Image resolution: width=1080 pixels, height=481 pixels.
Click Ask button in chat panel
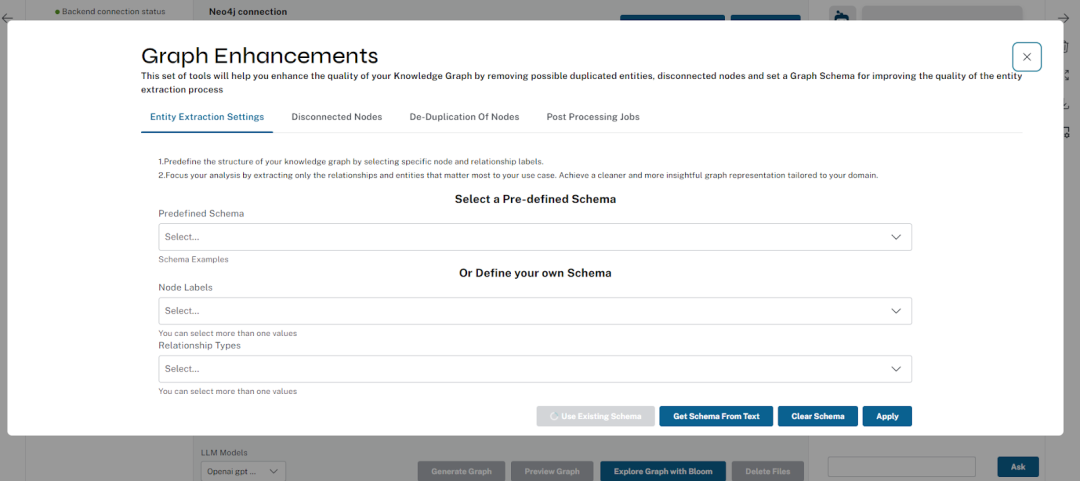tap(1018, 467)
